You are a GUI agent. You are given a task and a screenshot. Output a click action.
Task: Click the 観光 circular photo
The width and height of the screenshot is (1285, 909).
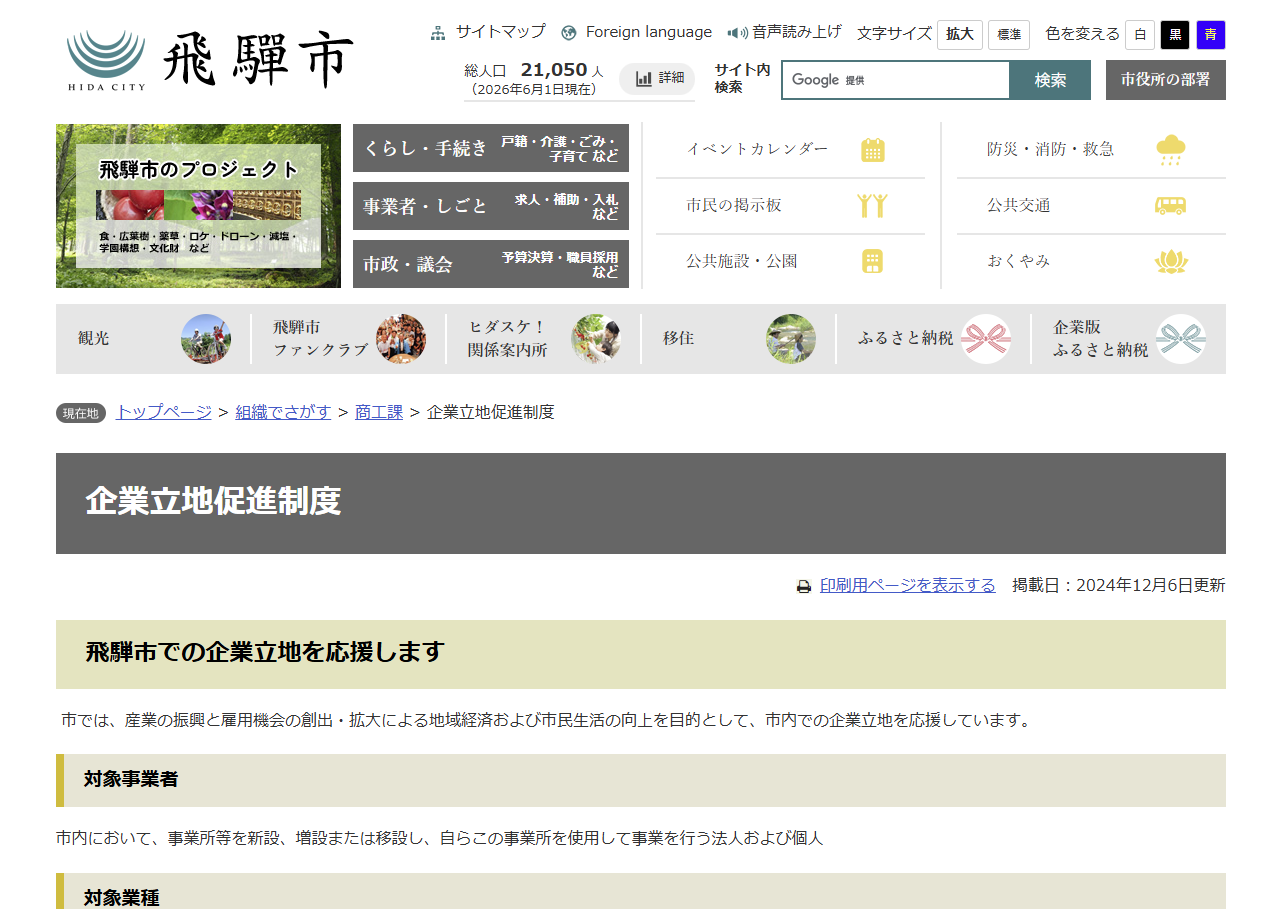tap(206, 339)
